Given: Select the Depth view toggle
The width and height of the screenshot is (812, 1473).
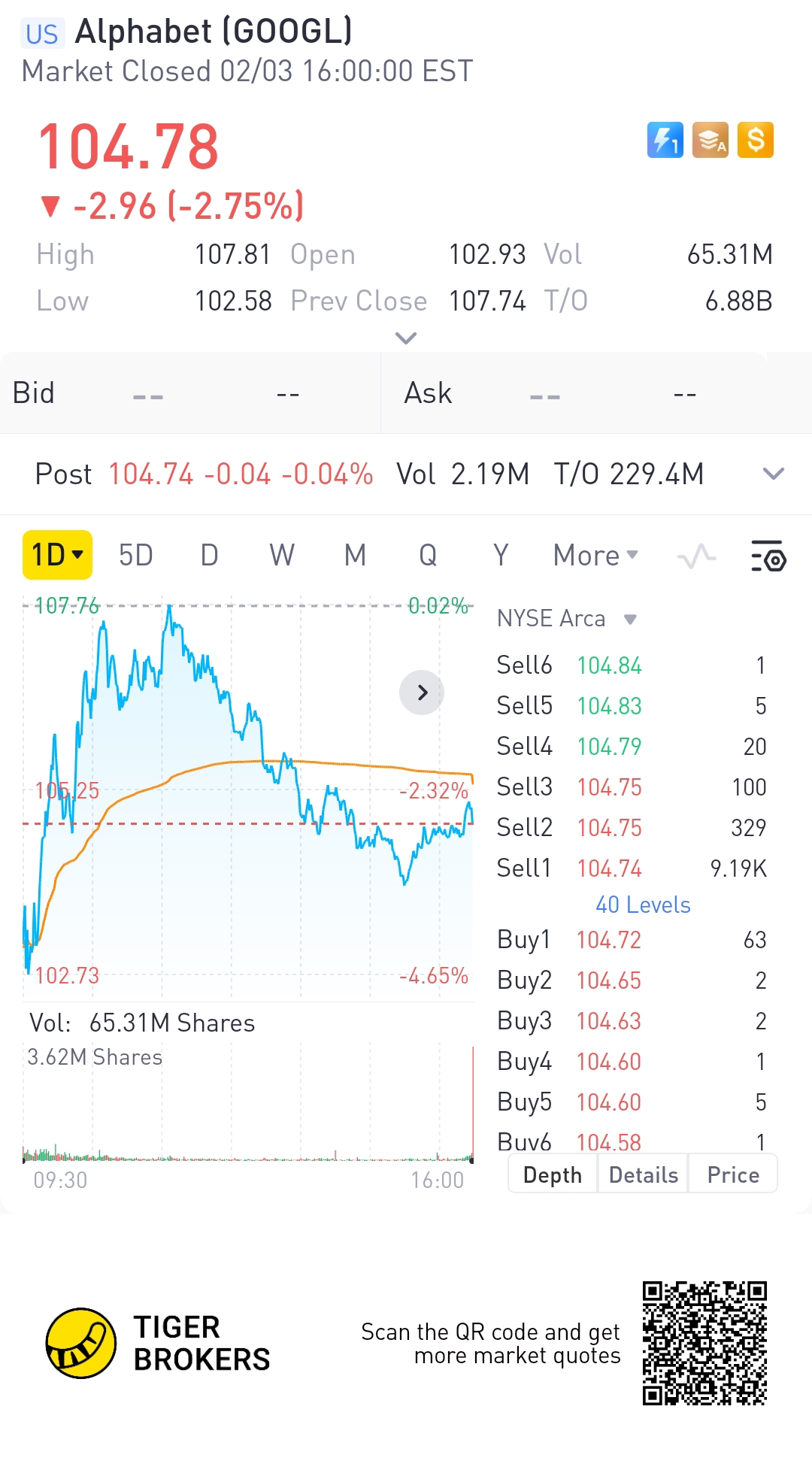Looking at the screenshot, I should click(x=553, y=1174).
